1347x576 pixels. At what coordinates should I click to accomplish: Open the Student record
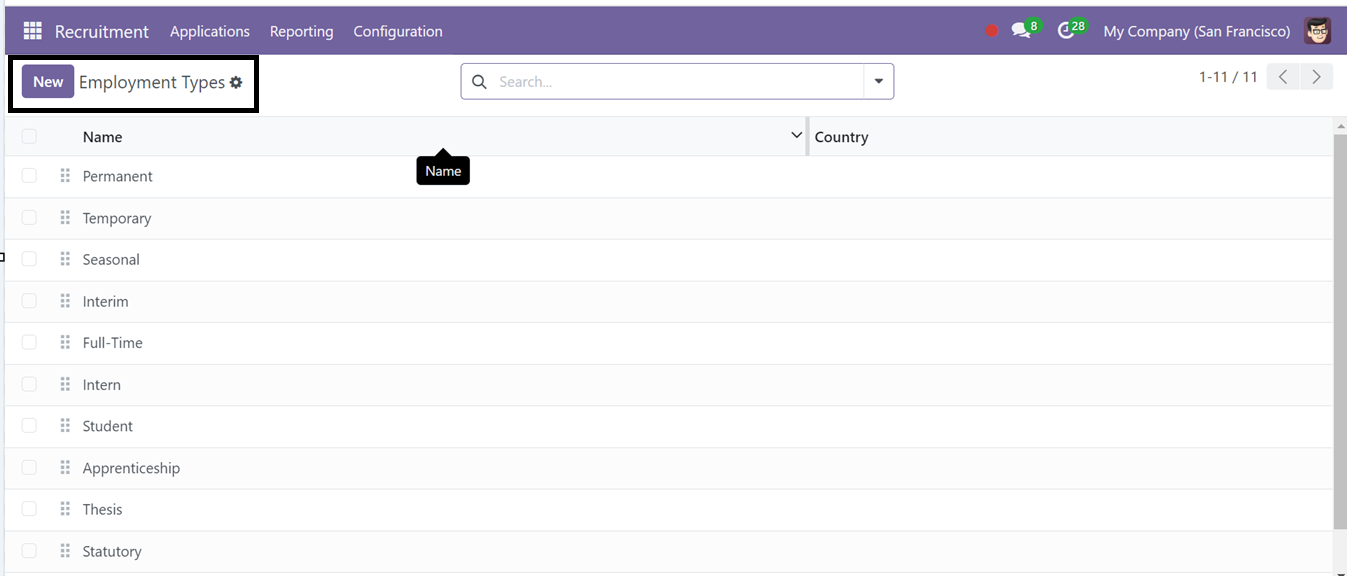point(108,426)
